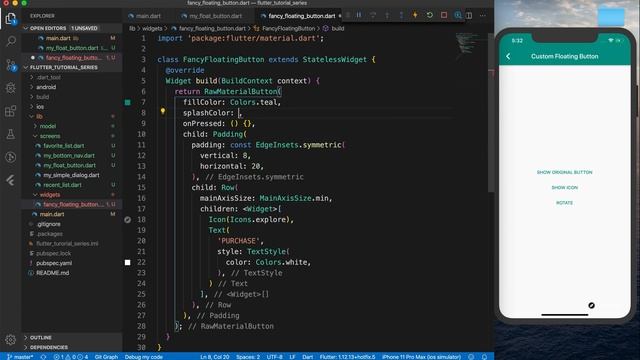Tap ROTATE in the simulator
640x360 pixels.
pos(564,203)
